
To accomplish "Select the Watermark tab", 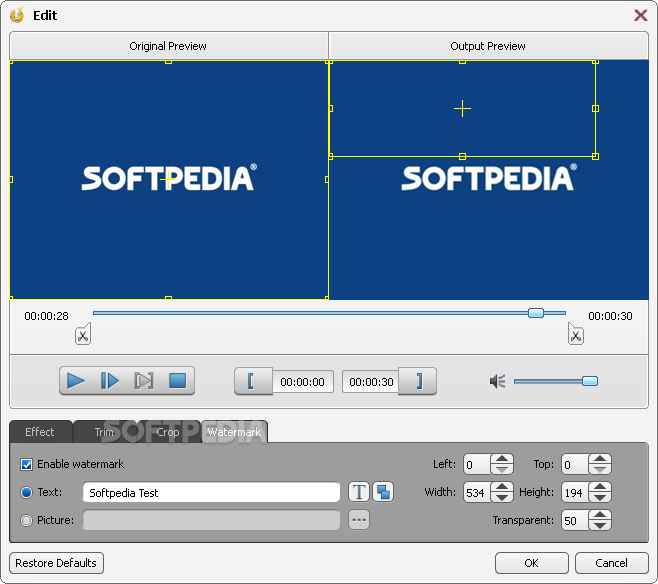I will pos(234,432).
